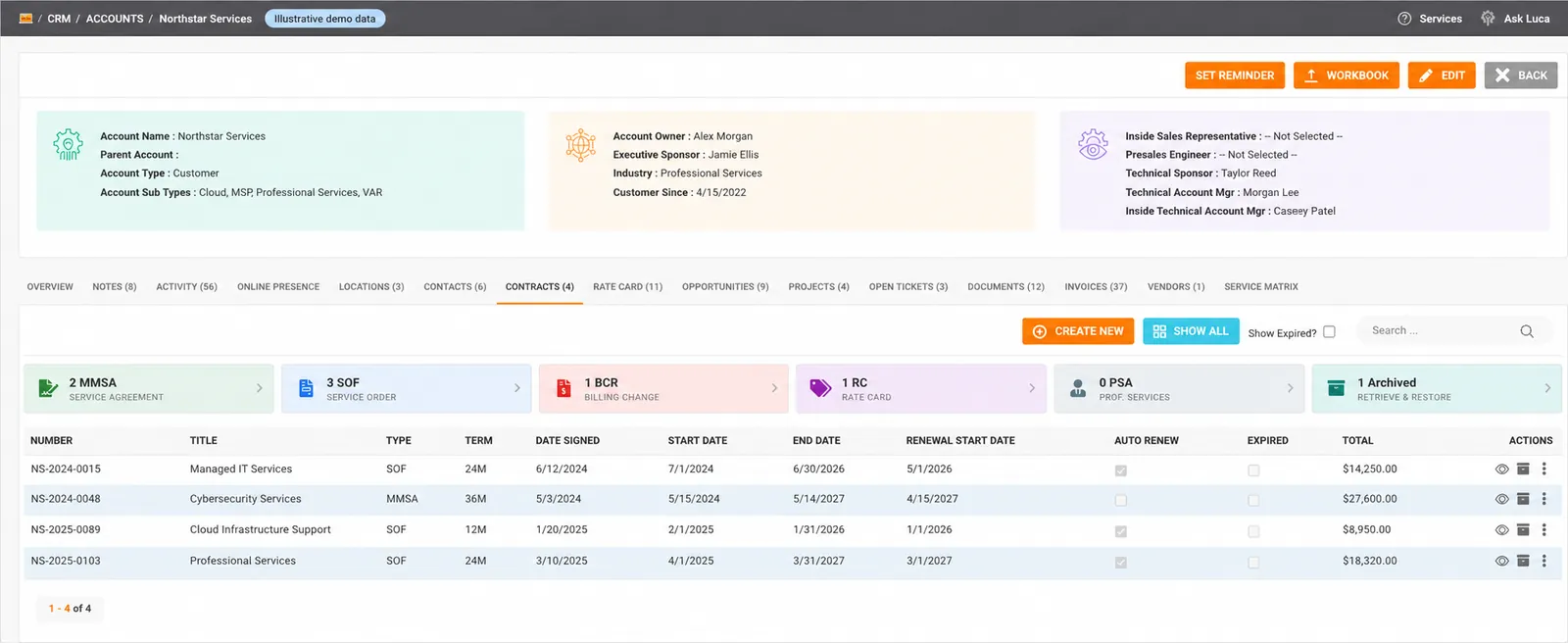Image resolution: width=1568 pixels, height=643 pixels.
Task: View contract NS-2024-0015 eye icon
Action: pos(1501,470)
